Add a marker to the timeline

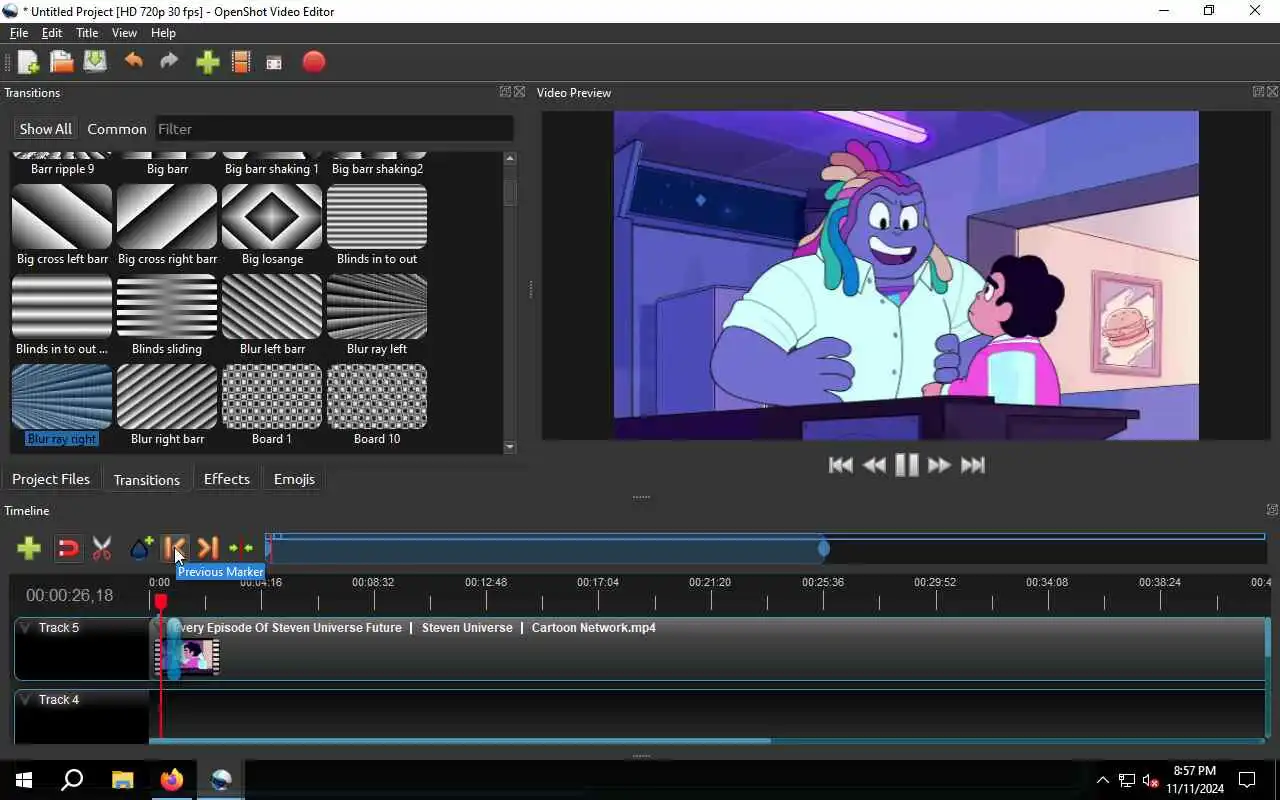coord(141,548)
